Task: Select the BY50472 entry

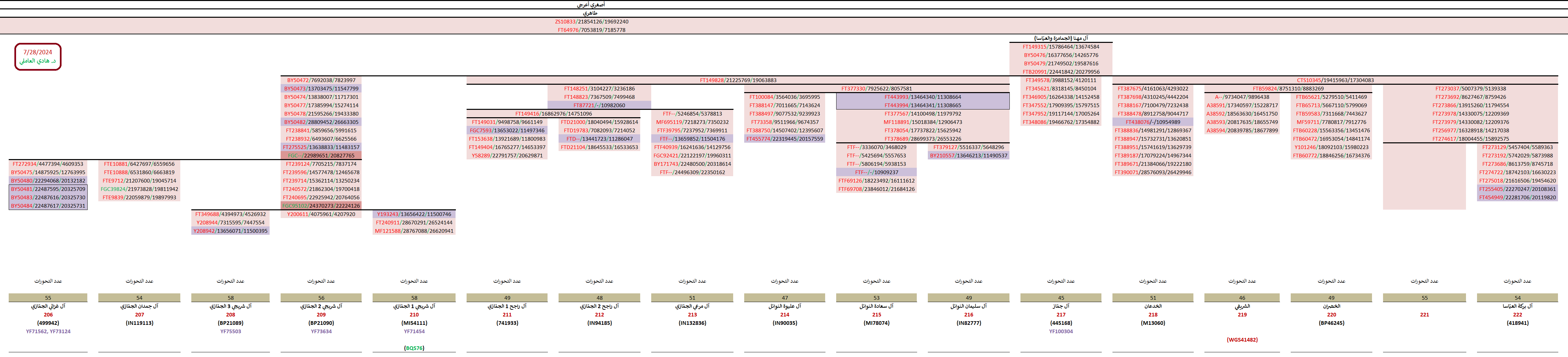Action: click(321, 80)
